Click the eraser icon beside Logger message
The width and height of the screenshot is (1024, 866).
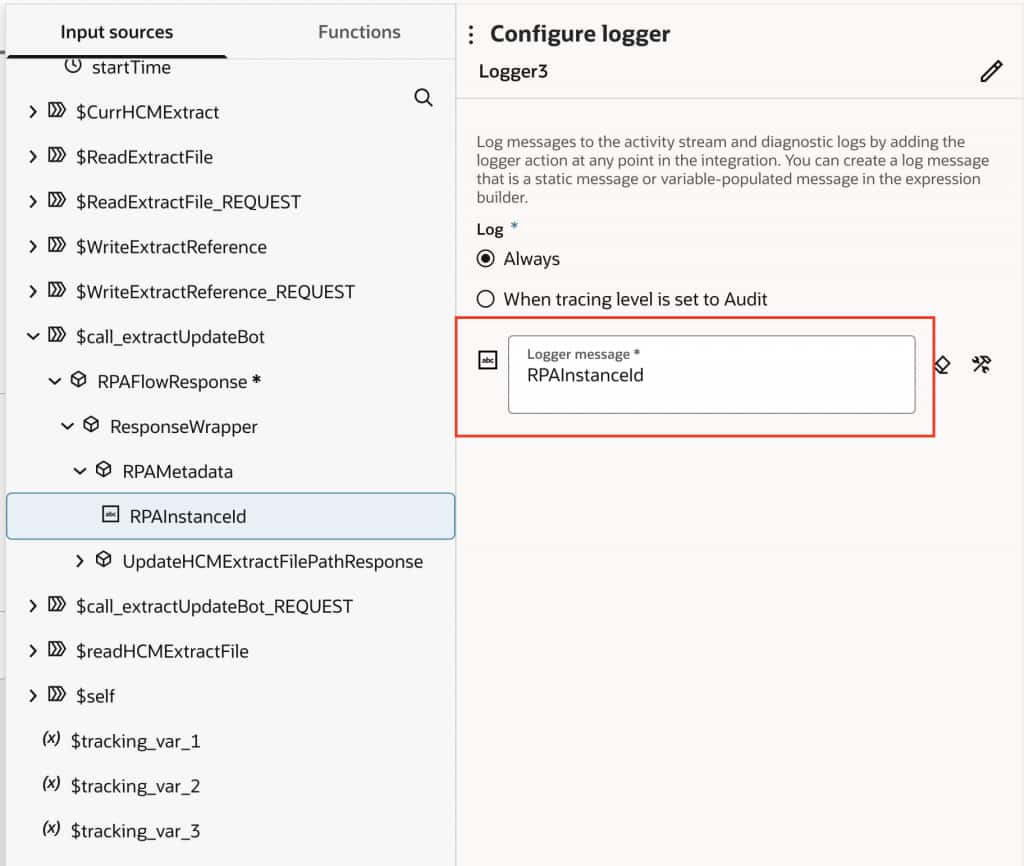pos(942,365)
